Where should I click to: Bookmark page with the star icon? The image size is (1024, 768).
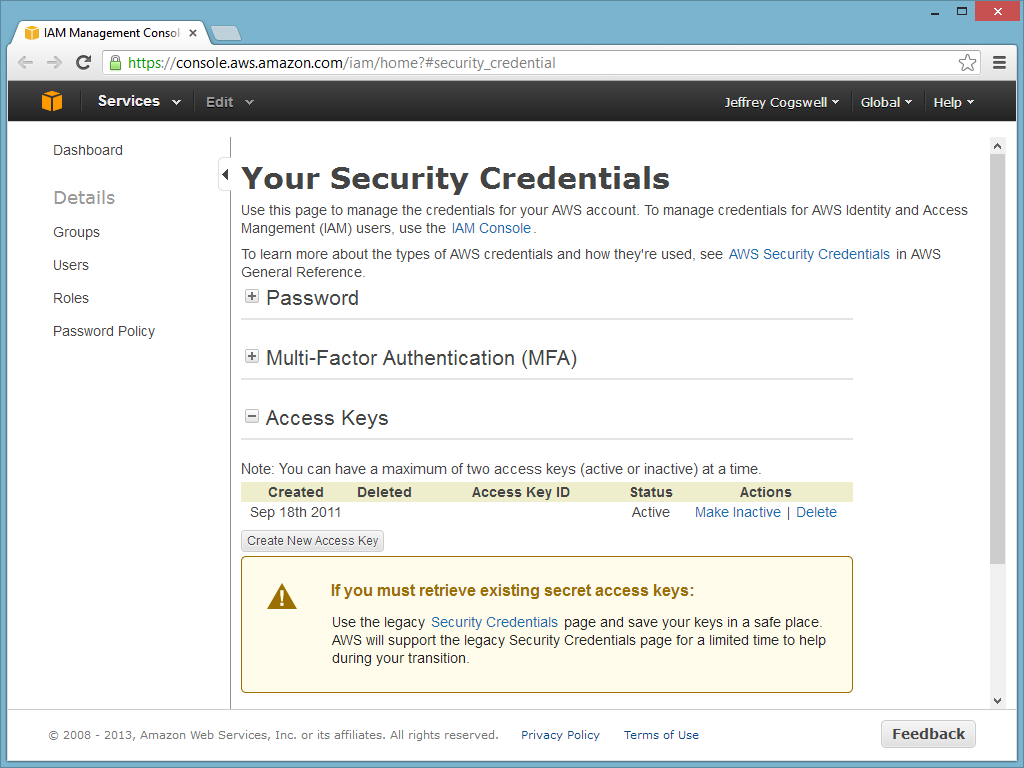(x=967, y=63)
